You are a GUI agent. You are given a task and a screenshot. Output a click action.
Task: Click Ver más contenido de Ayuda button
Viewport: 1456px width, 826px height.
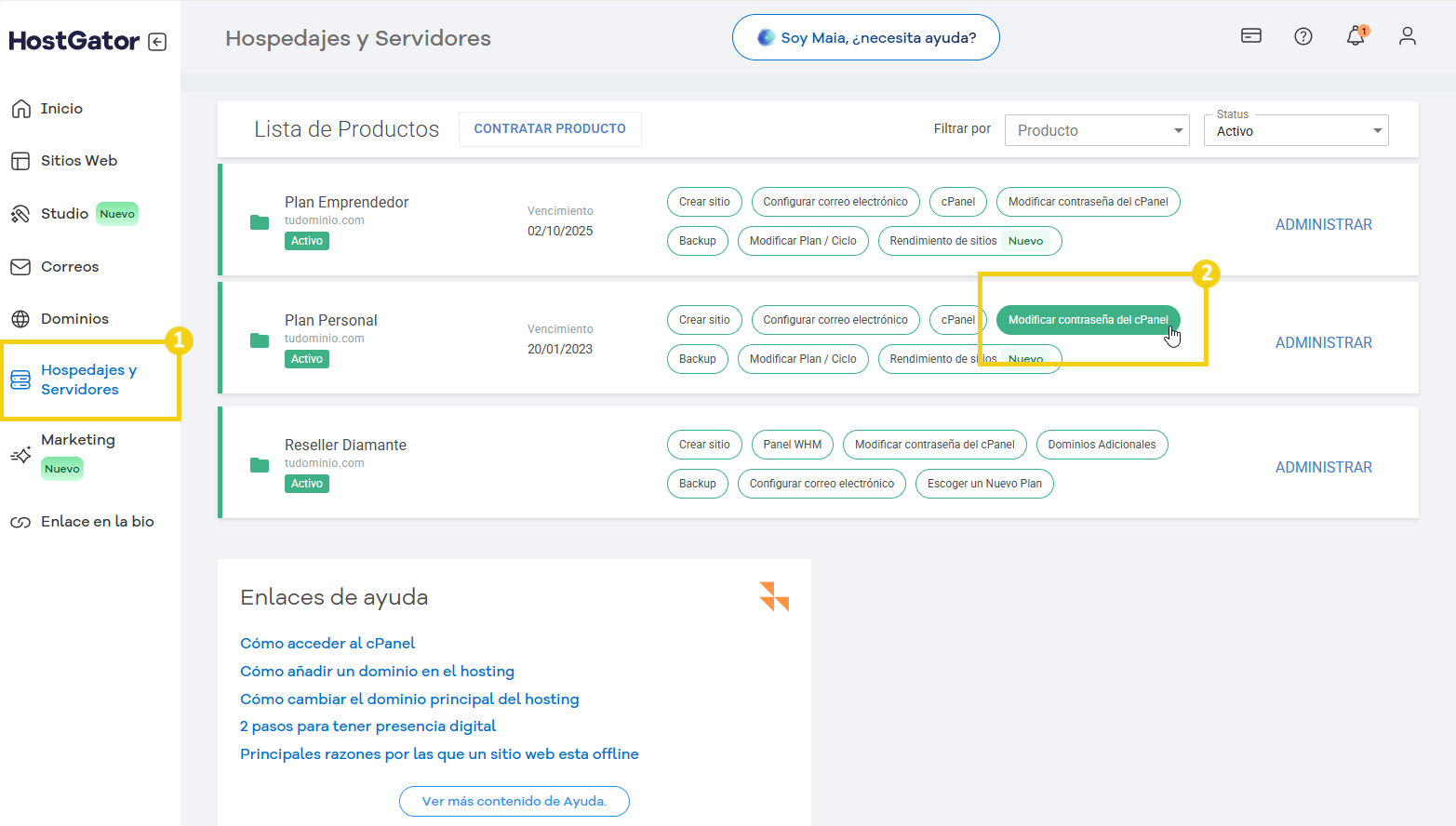pos(514,801)
